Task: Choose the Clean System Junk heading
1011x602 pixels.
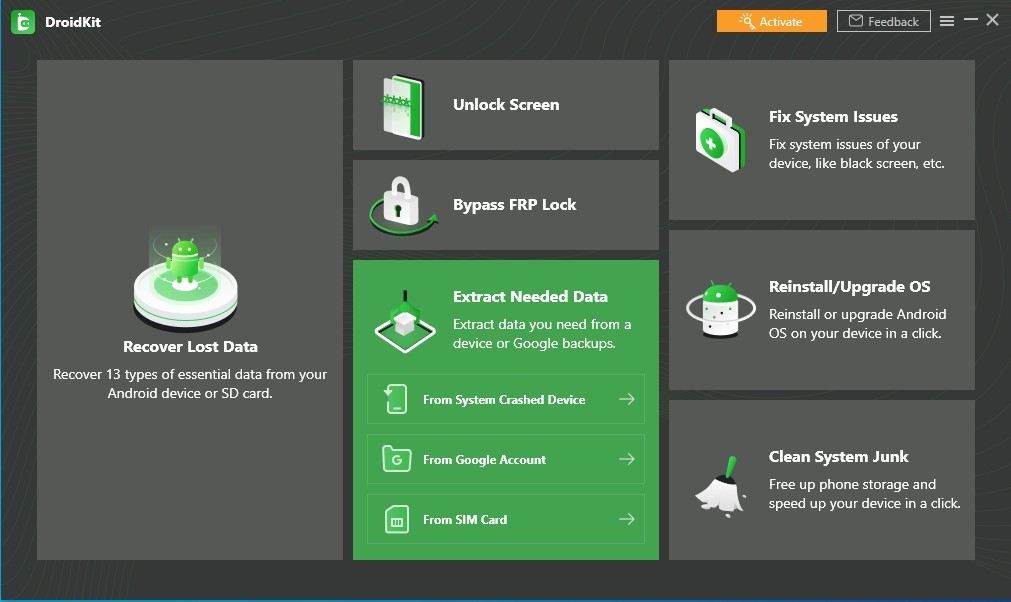Action: (838, 457)
